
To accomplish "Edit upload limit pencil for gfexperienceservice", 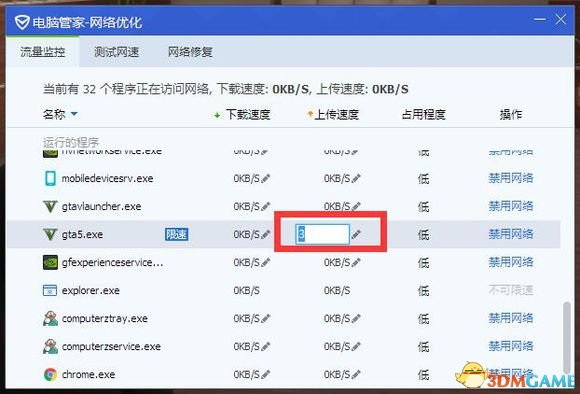I will pyautogui.click(x=356, y=263).
